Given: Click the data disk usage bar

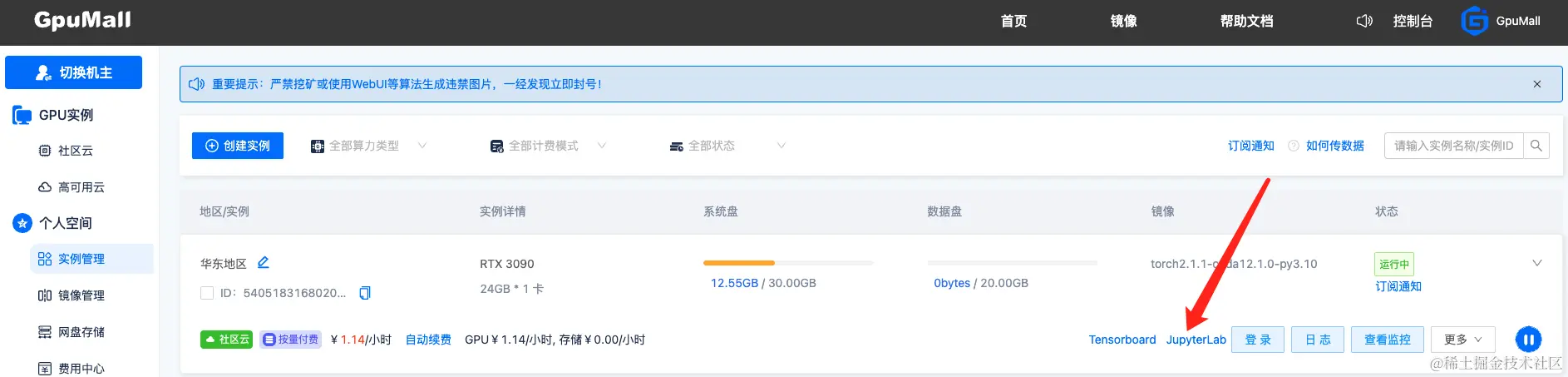Looking at the screenshot, I should tap(1013, 263).
